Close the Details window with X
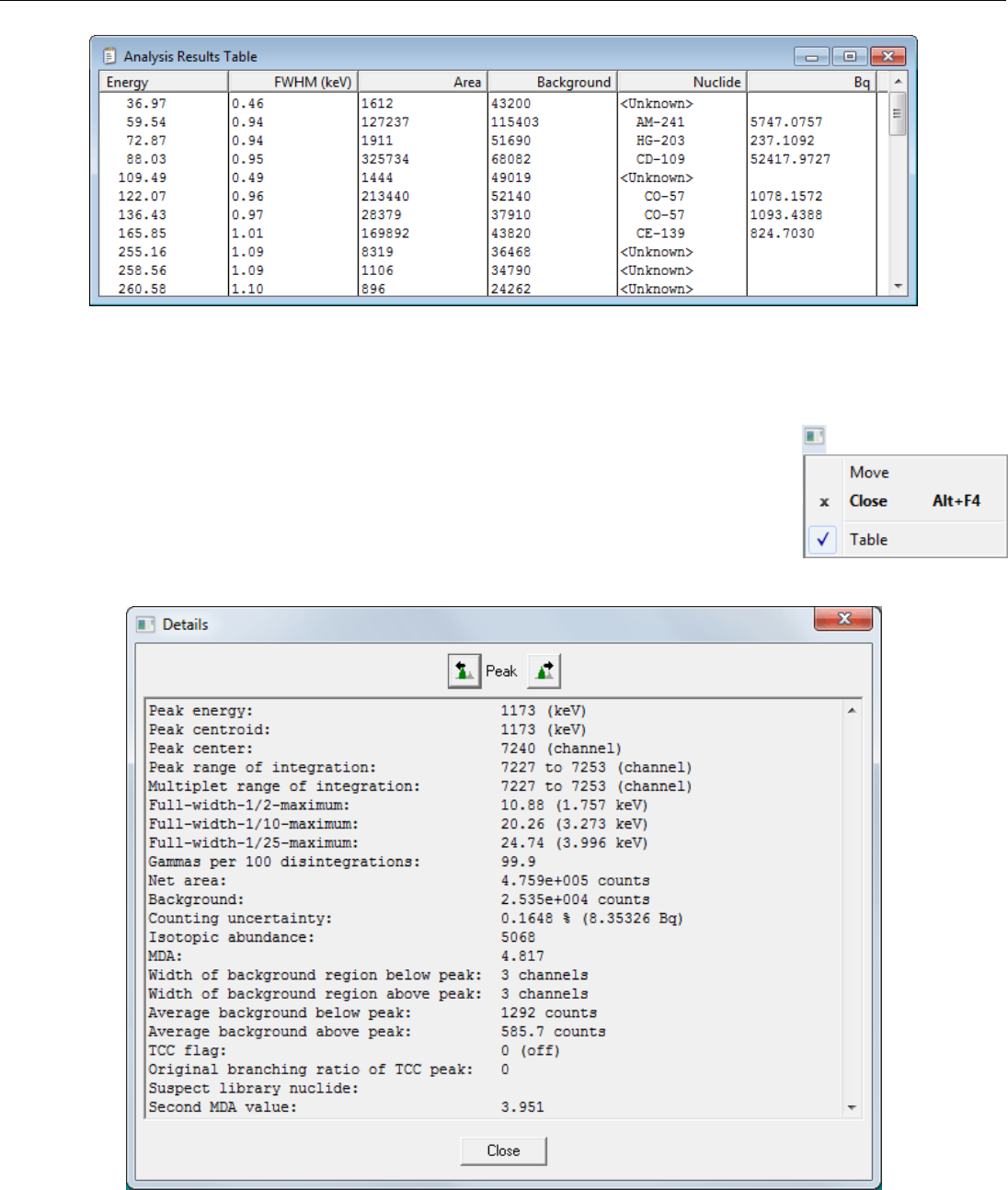Viewport: 1008px width, 1190px height. (x=843, y=619)
